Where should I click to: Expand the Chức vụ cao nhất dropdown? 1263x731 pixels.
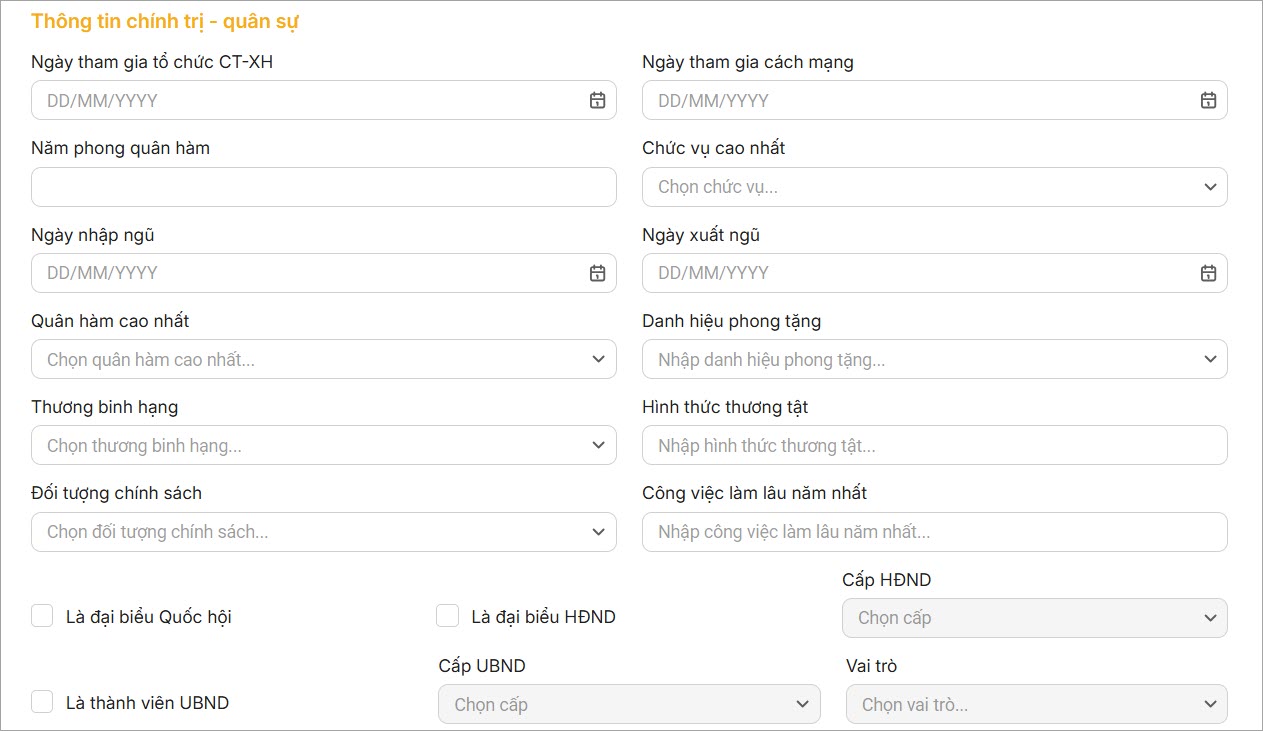click(x=934, y=187)
